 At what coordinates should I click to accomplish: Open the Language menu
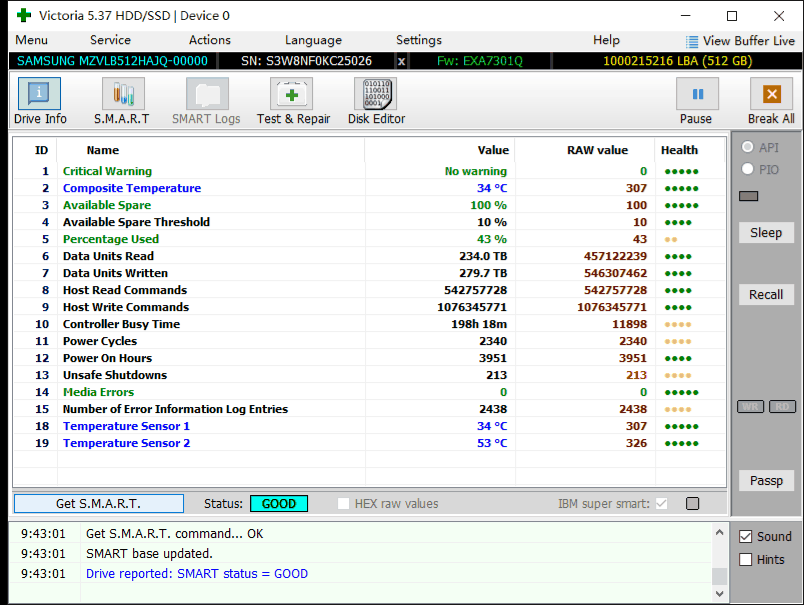tap(313, 40)
